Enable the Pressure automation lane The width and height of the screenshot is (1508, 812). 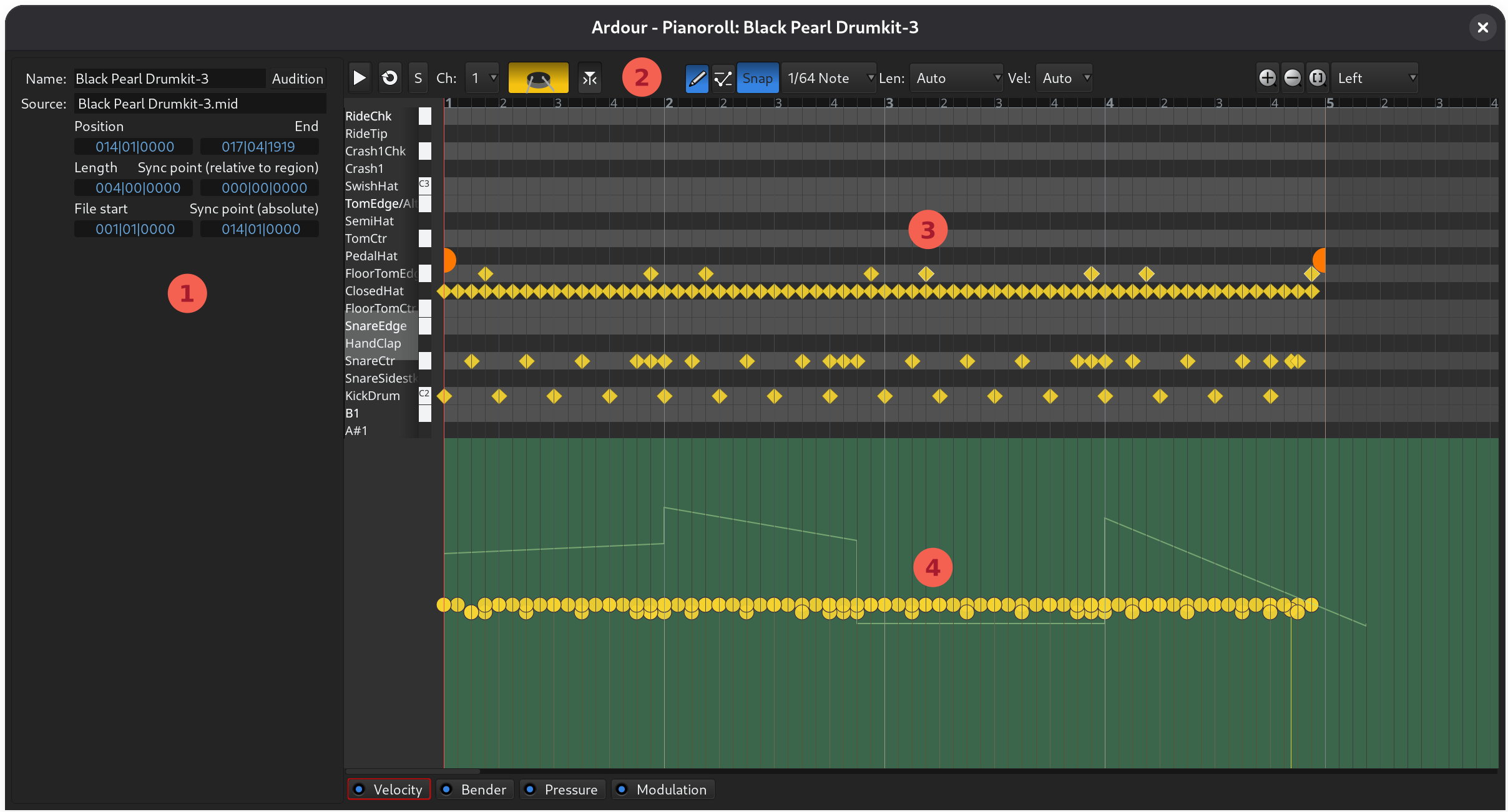pyautogui.click(x=562, y=790)
